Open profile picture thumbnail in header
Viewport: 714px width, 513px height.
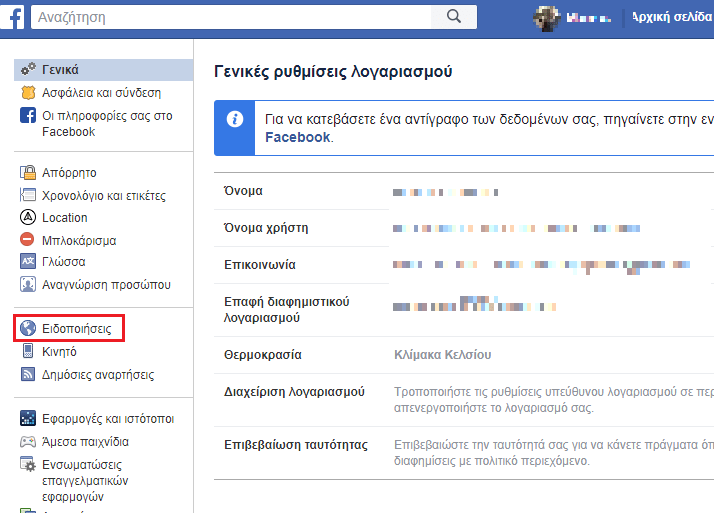point(546,18)
